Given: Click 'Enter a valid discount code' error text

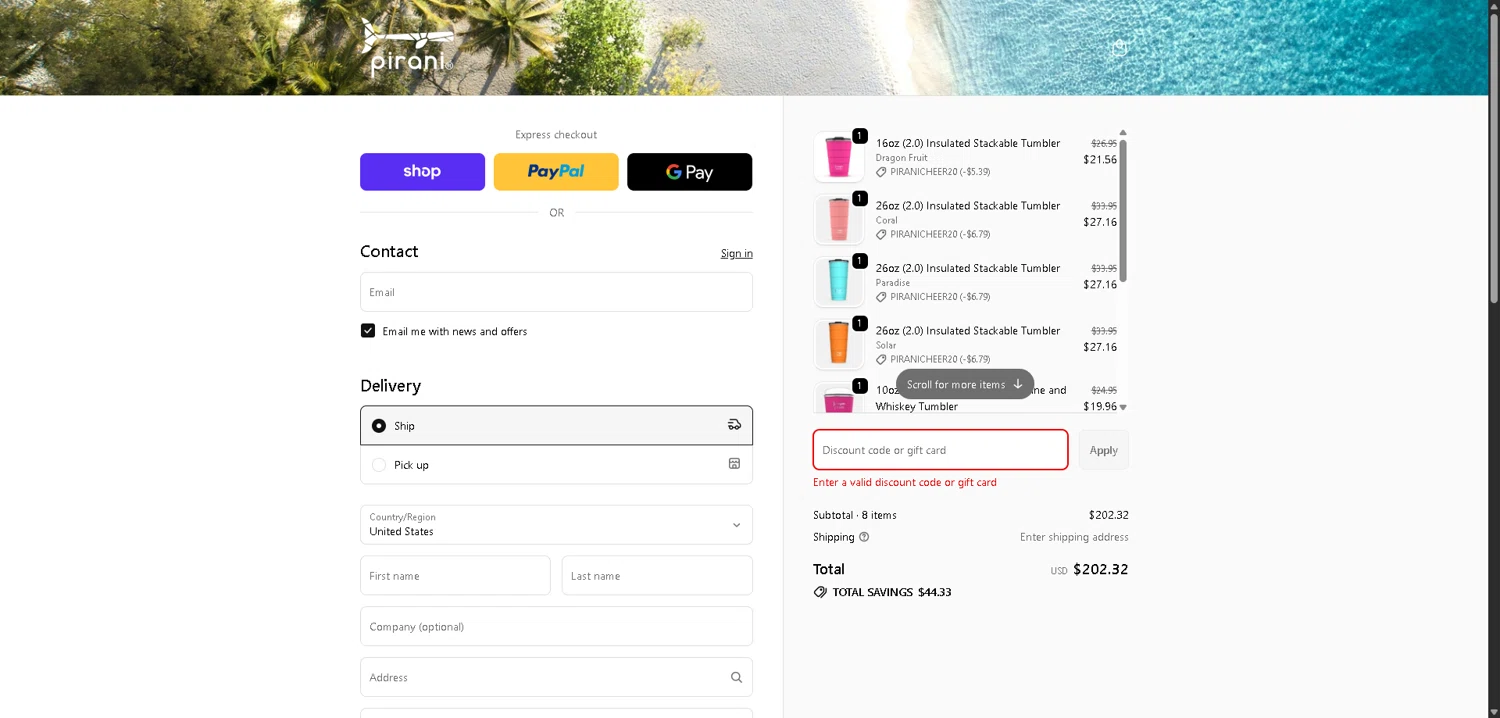Looking at the screenshot, I should tap(905, 482).
